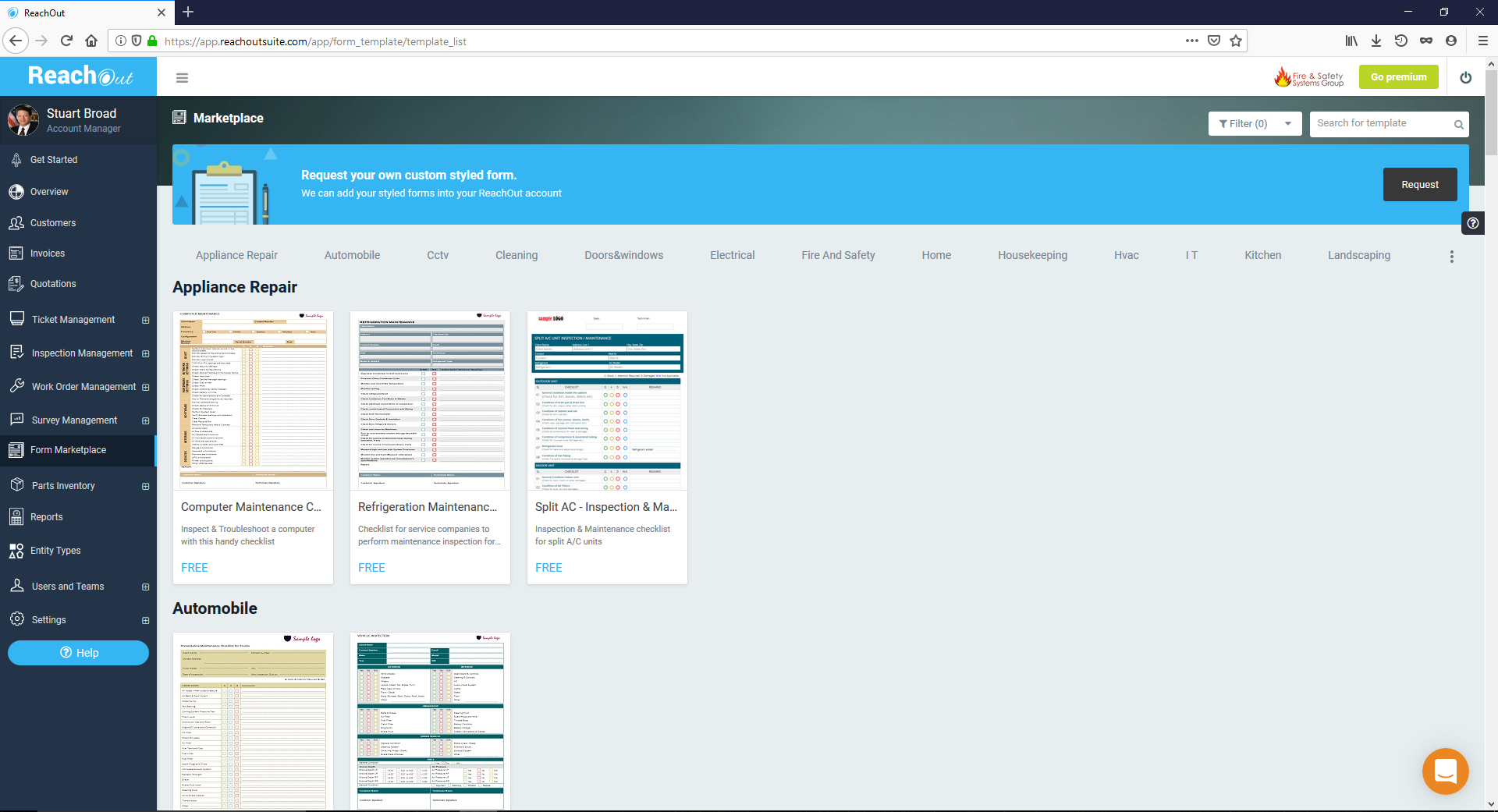1498x812 pixels.
Task: Open Computer Maintenance template thumbnail
Action: [253, 400]
